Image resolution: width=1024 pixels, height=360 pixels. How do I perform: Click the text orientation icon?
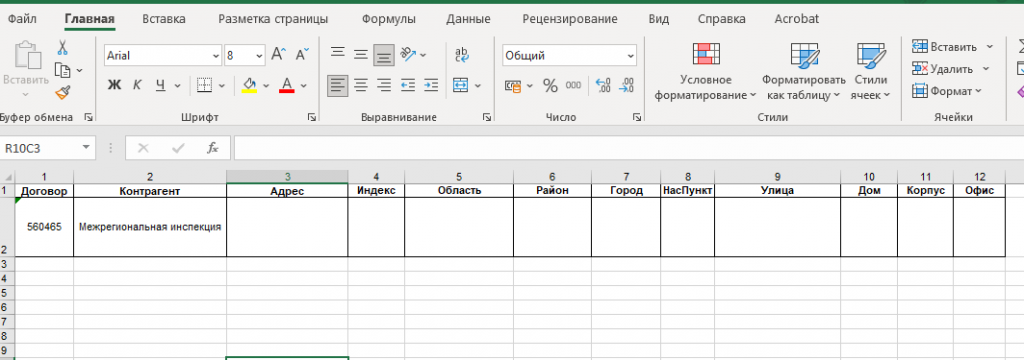(408, 55)
